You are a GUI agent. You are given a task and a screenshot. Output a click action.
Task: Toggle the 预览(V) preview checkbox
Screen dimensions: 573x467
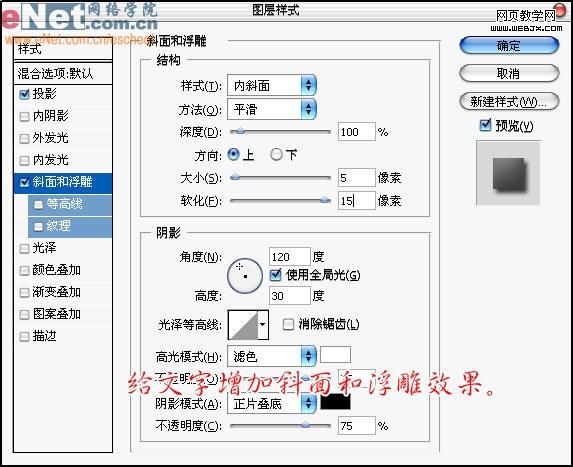485,125
